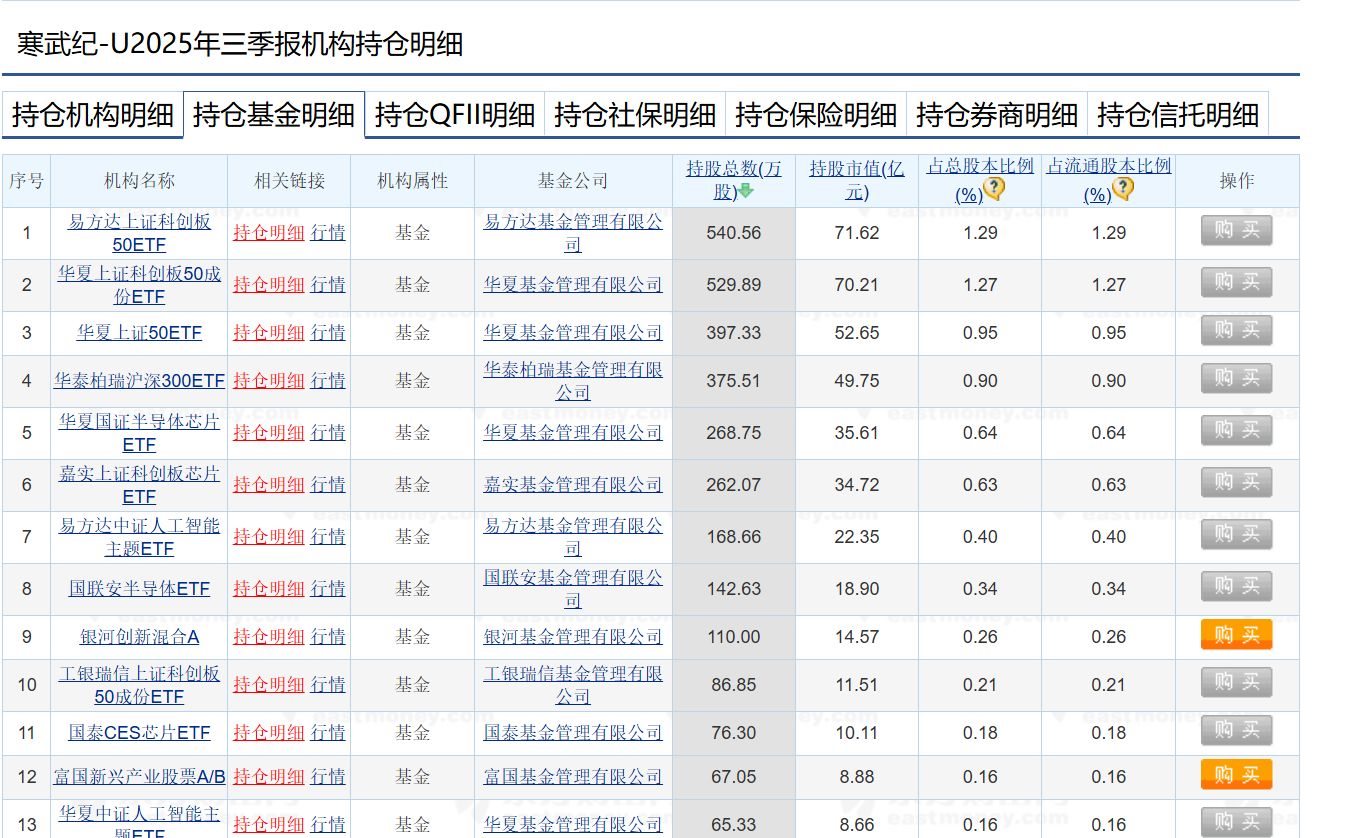
Task: Switch to the 持仓社保明细 tab
Action: click(x=636, y=115)
